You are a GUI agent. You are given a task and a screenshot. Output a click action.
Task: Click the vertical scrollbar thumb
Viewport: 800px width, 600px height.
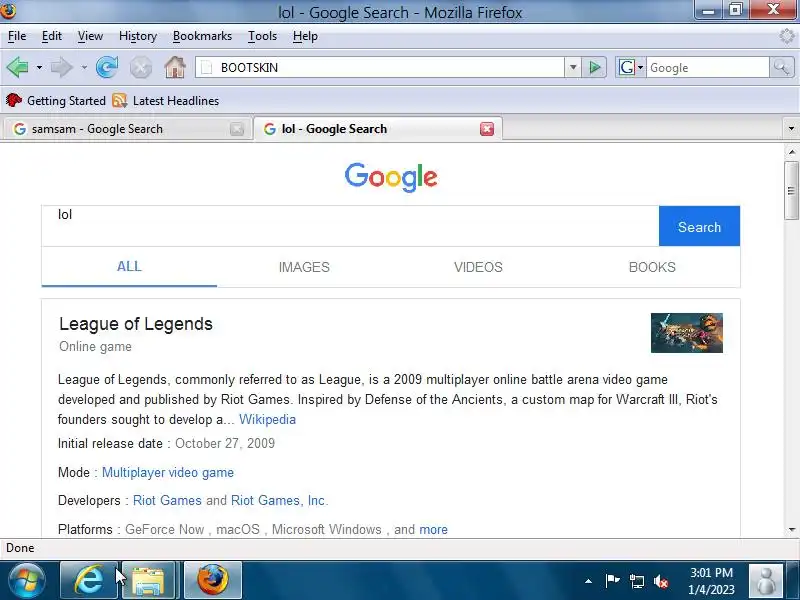coord(791,190)
